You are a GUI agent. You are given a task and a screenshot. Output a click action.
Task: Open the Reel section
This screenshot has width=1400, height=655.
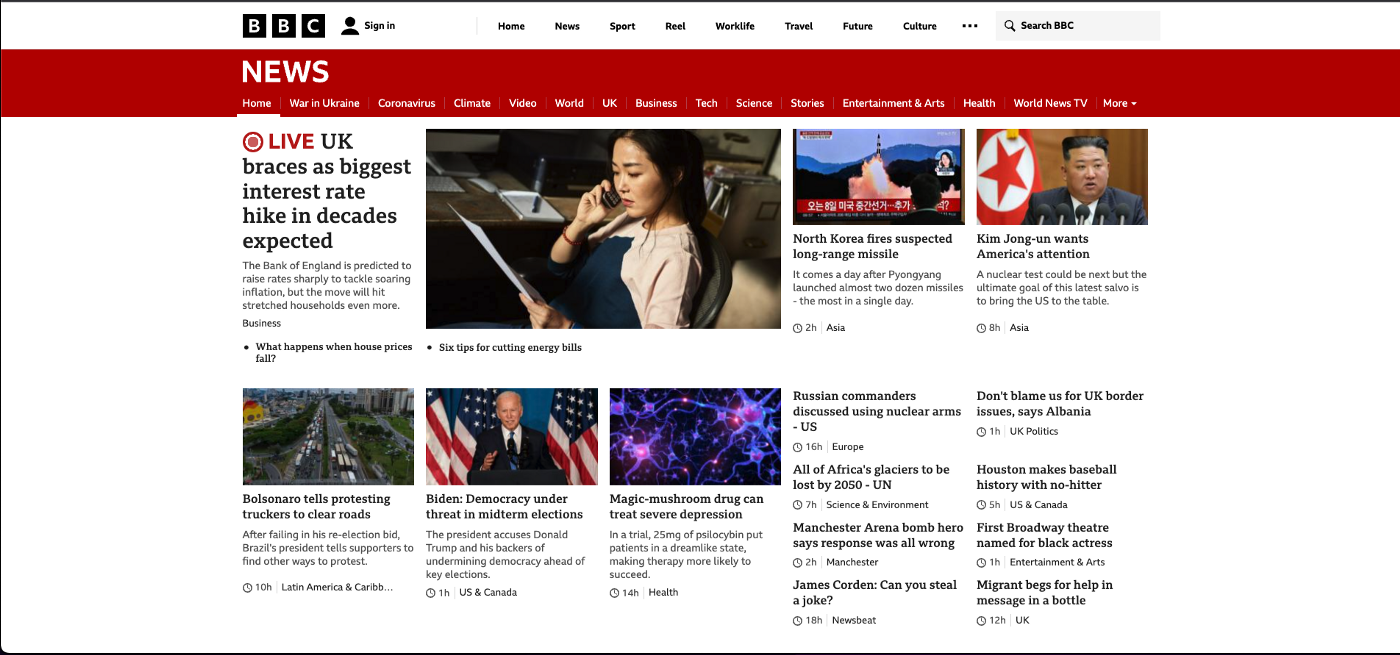pyautogui.click(x=675, y=26)
